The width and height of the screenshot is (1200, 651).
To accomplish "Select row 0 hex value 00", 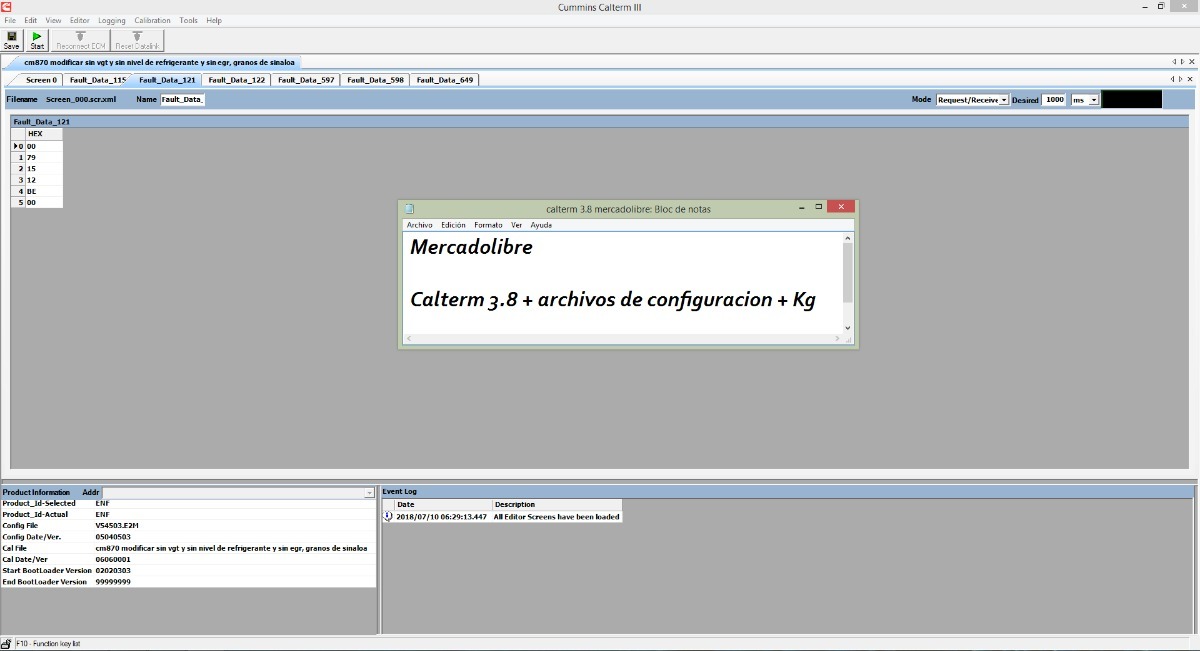I will coord(44,146).
